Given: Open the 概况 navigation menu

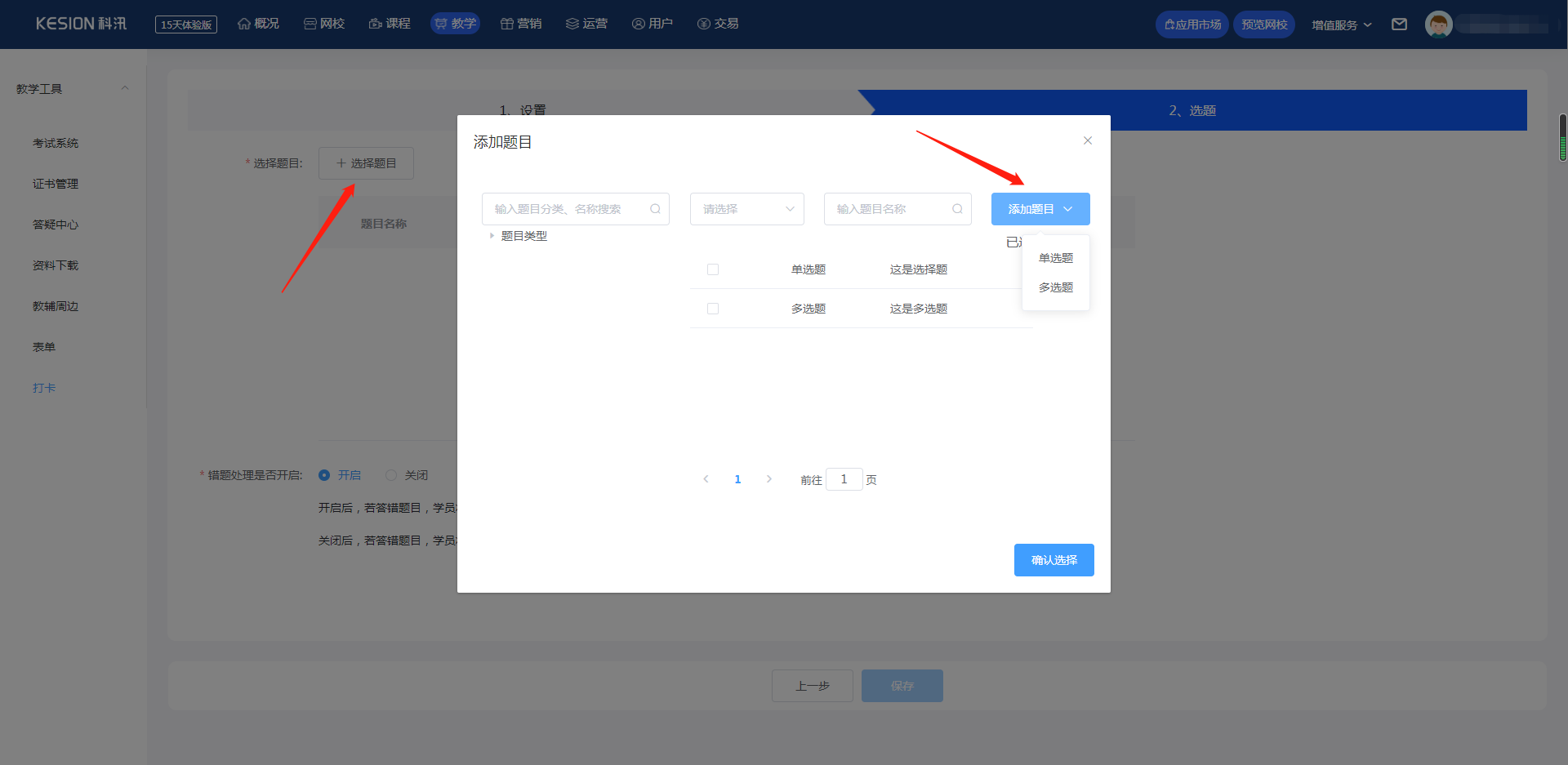Looking at the screenshot, I should (258, 24).
